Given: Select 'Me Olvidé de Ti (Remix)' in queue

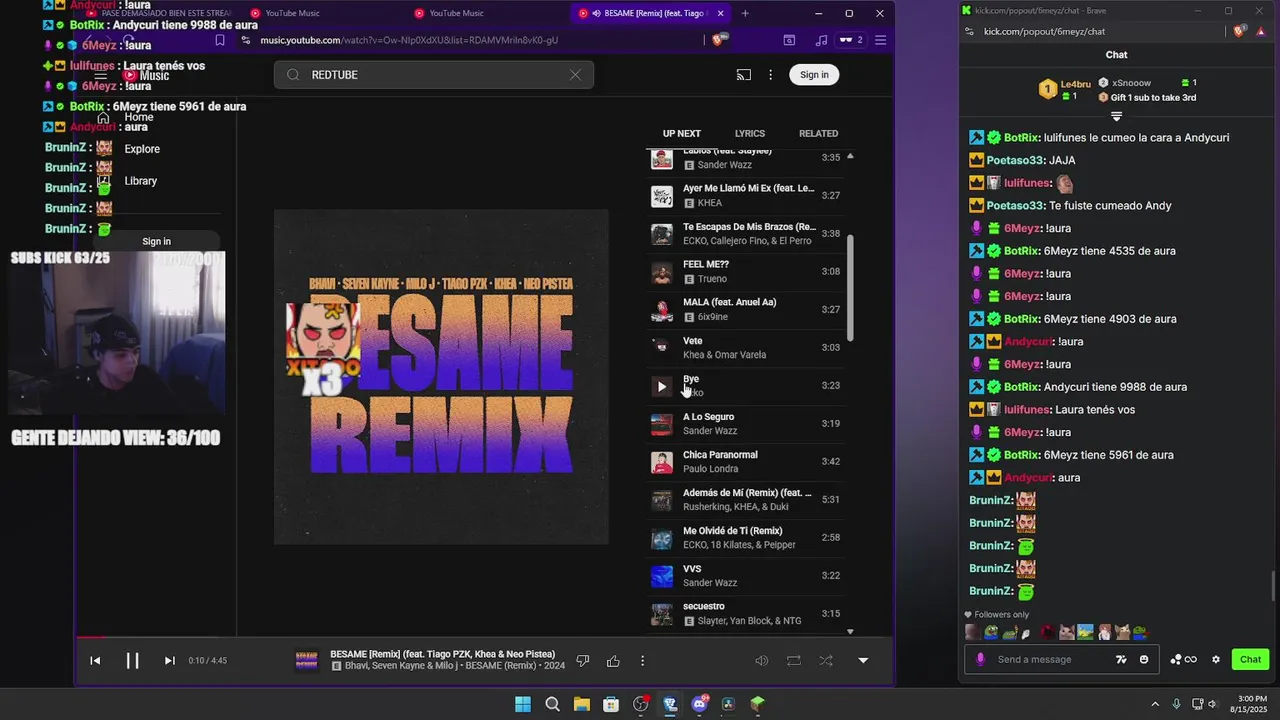Looking at the screenshot, I should click(x=745, y=537).
